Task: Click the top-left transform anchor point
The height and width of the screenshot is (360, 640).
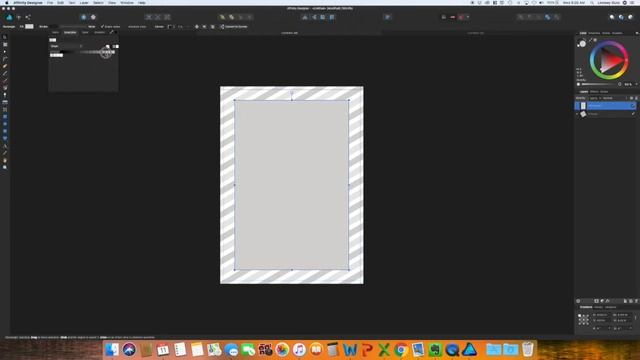Action: click(580, 316)
